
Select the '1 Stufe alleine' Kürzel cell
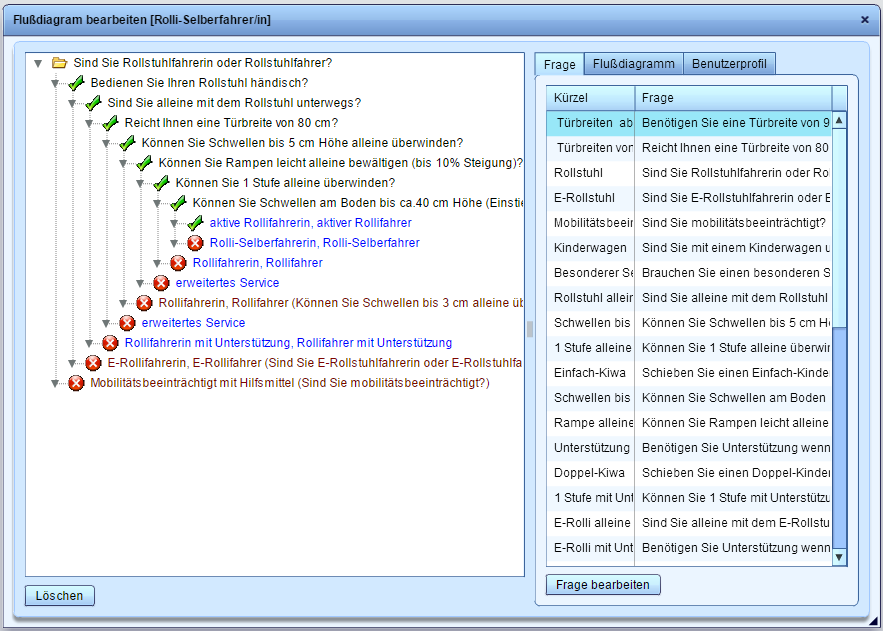click(x=591, y=348)
